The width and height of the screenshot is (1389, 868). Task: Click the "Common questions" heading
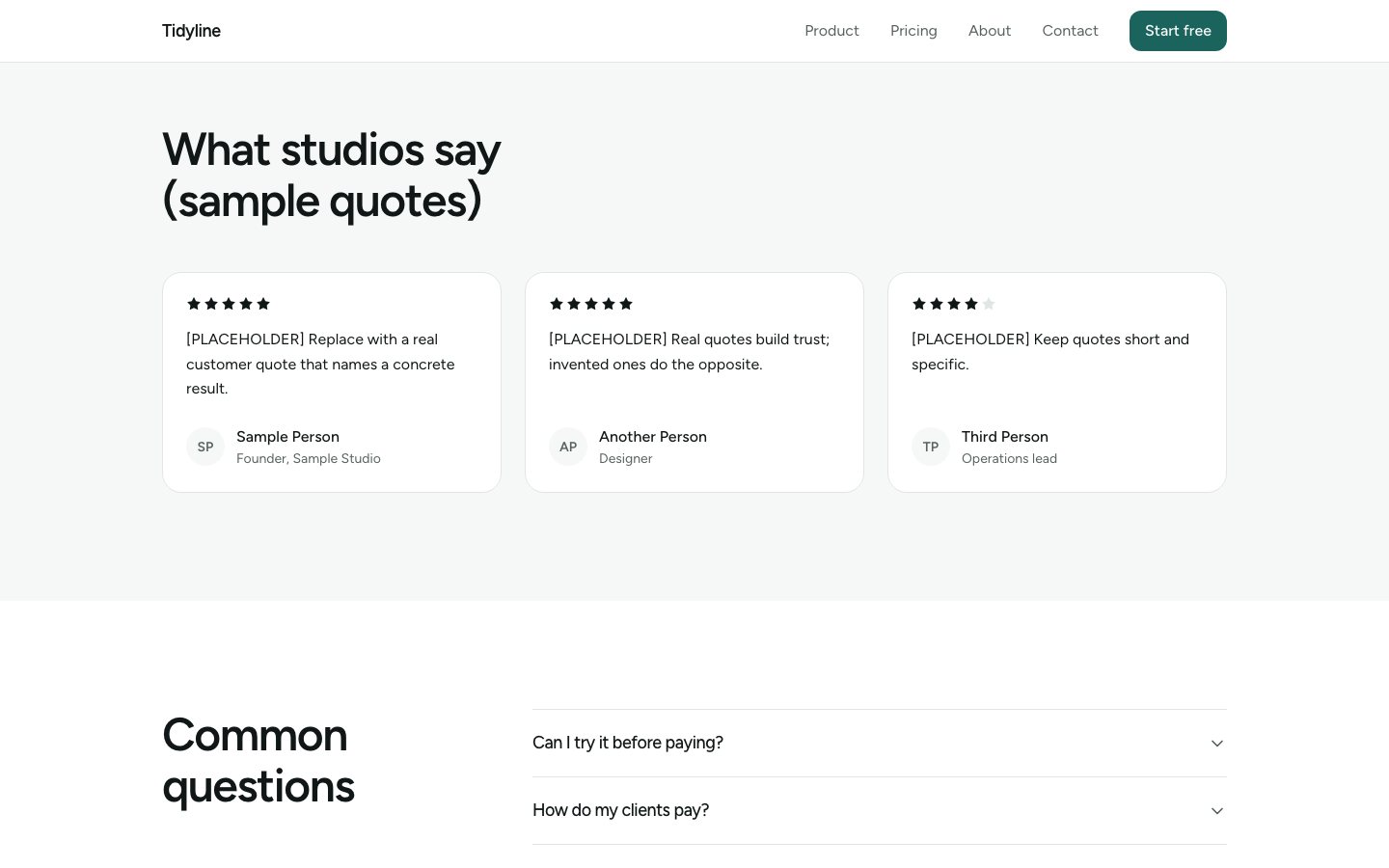coord(259,761)
